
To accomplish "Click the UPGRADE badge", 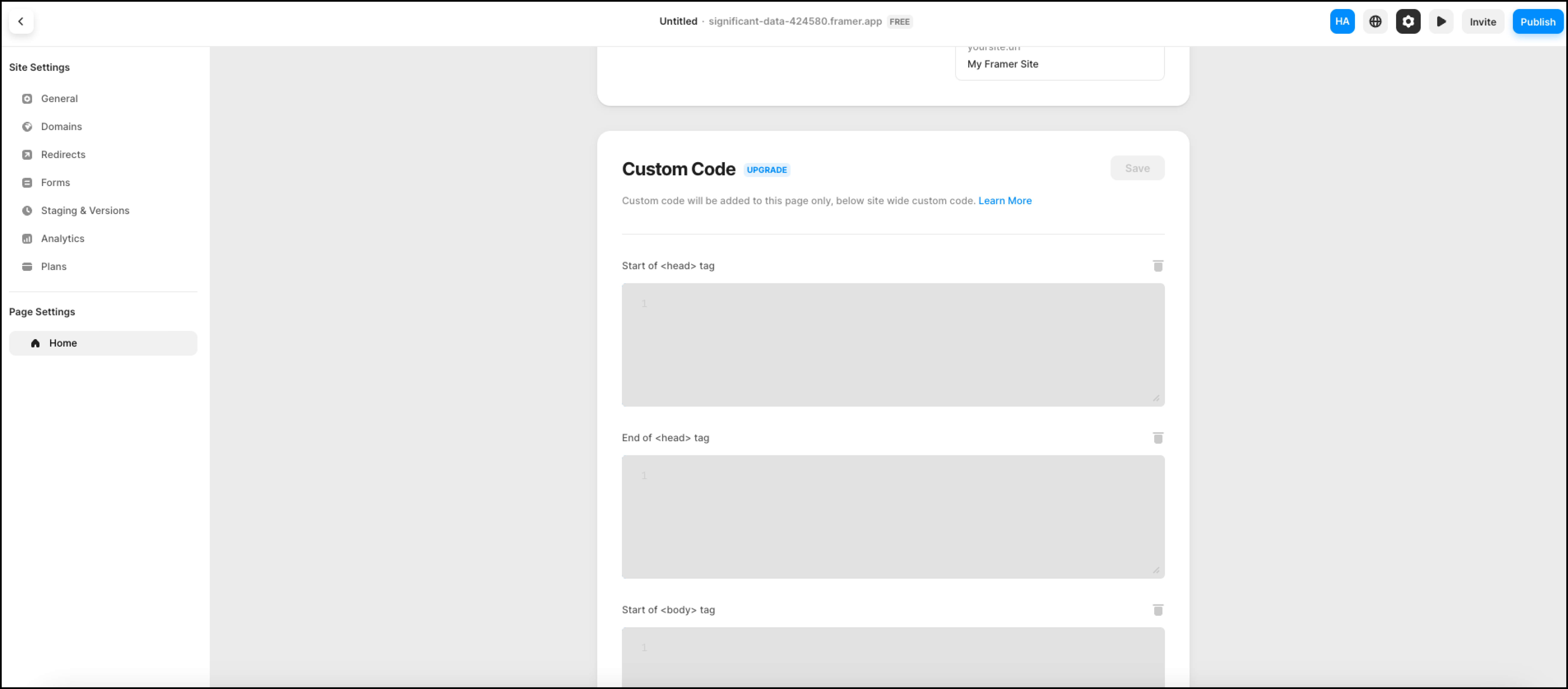I will coord(766,170).
